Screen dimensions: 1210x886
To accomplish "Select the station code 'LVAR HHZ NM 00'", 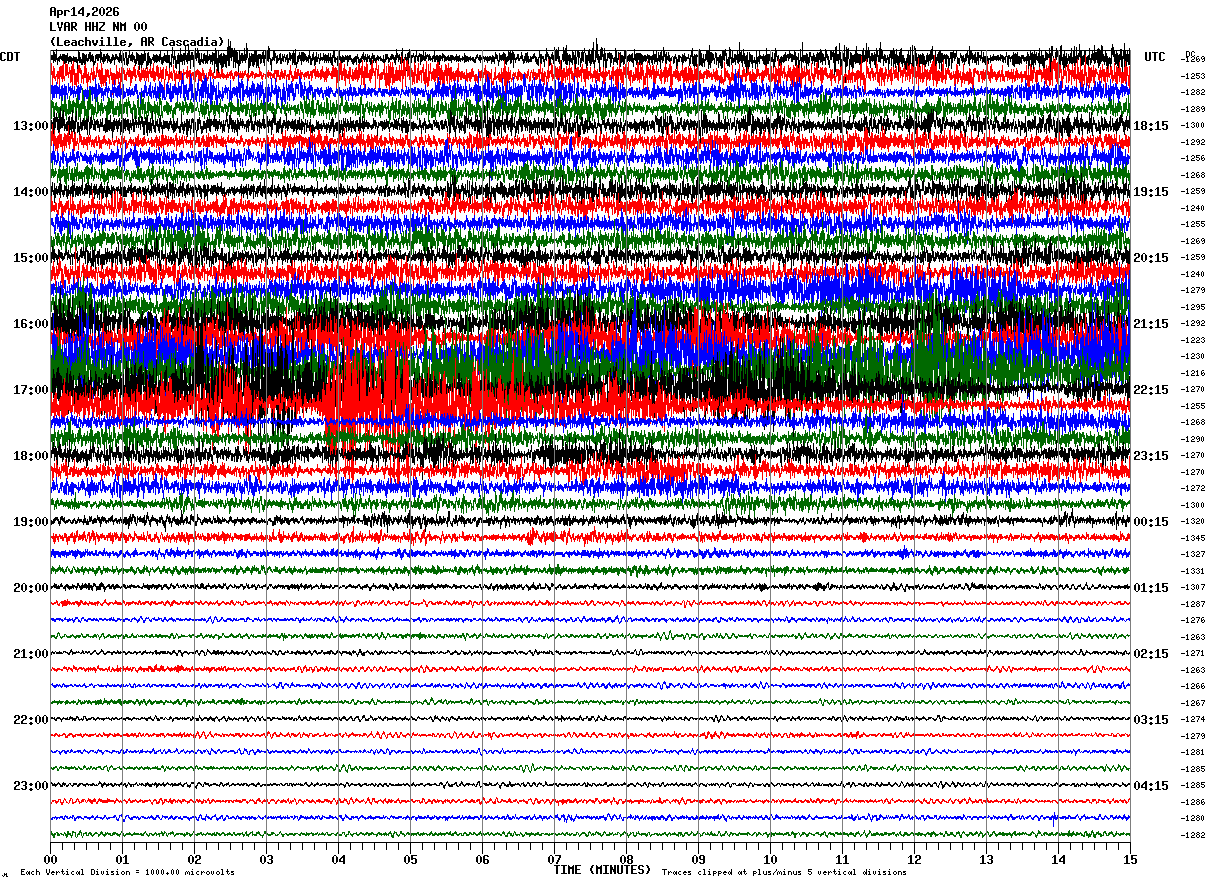I will (98, 27).
